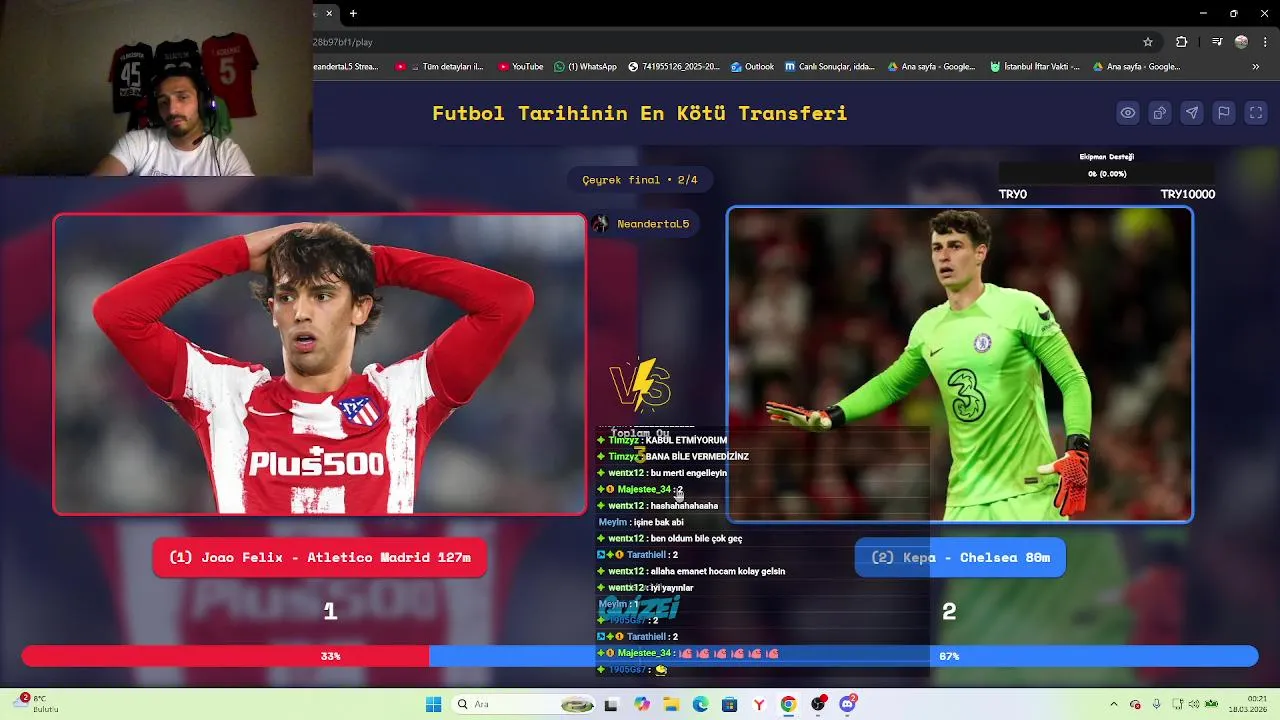The width and height of the screenshot is (1280, 720).
Task: Open Yandex browser from the taskbar
Action: pos(759,704)
